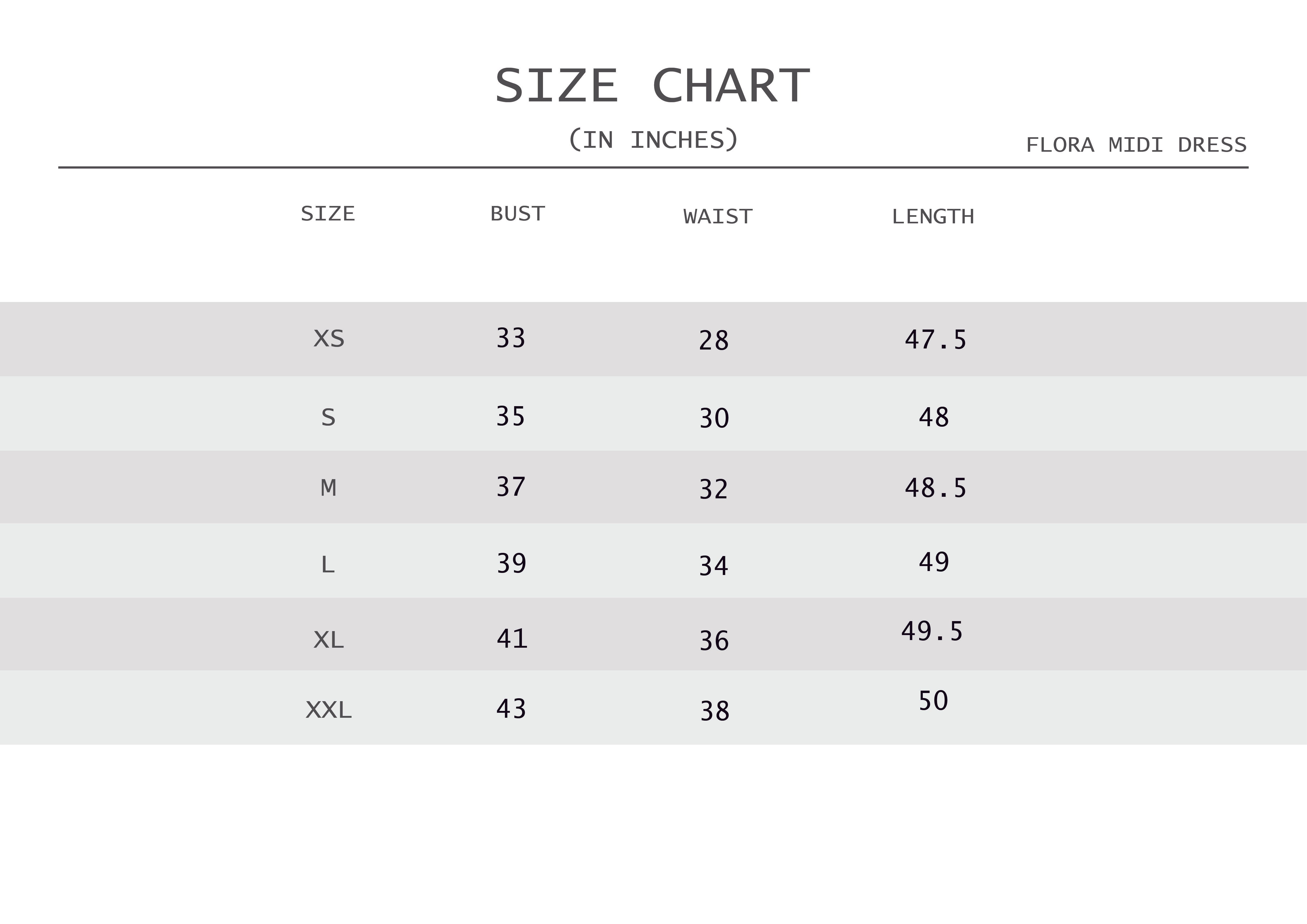The height and width of the screenshot is (924, 1307).
Task: Select the XS size row label
Action: click(x=329, y=339)
